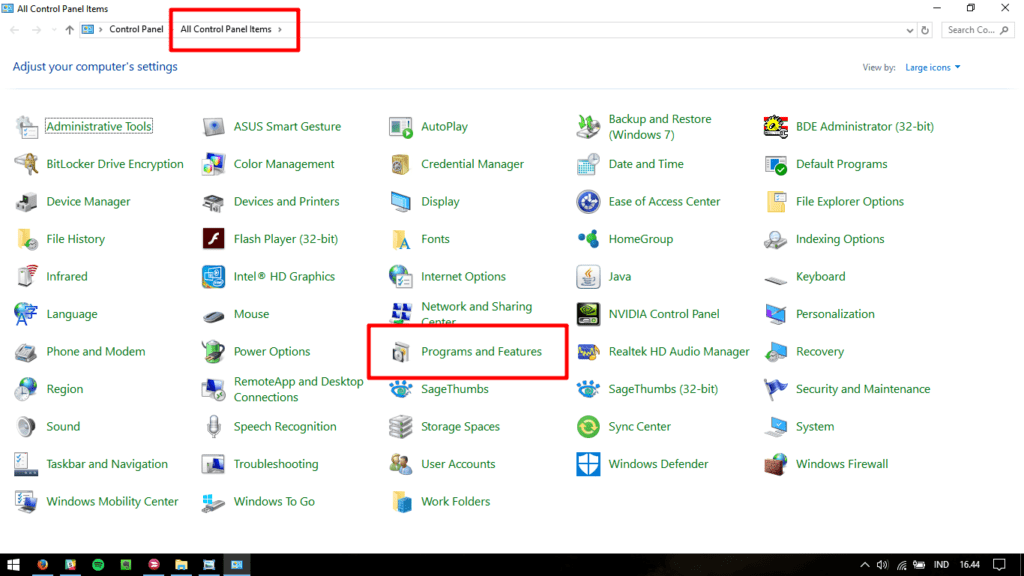Go up one folder level

(69, 30)
